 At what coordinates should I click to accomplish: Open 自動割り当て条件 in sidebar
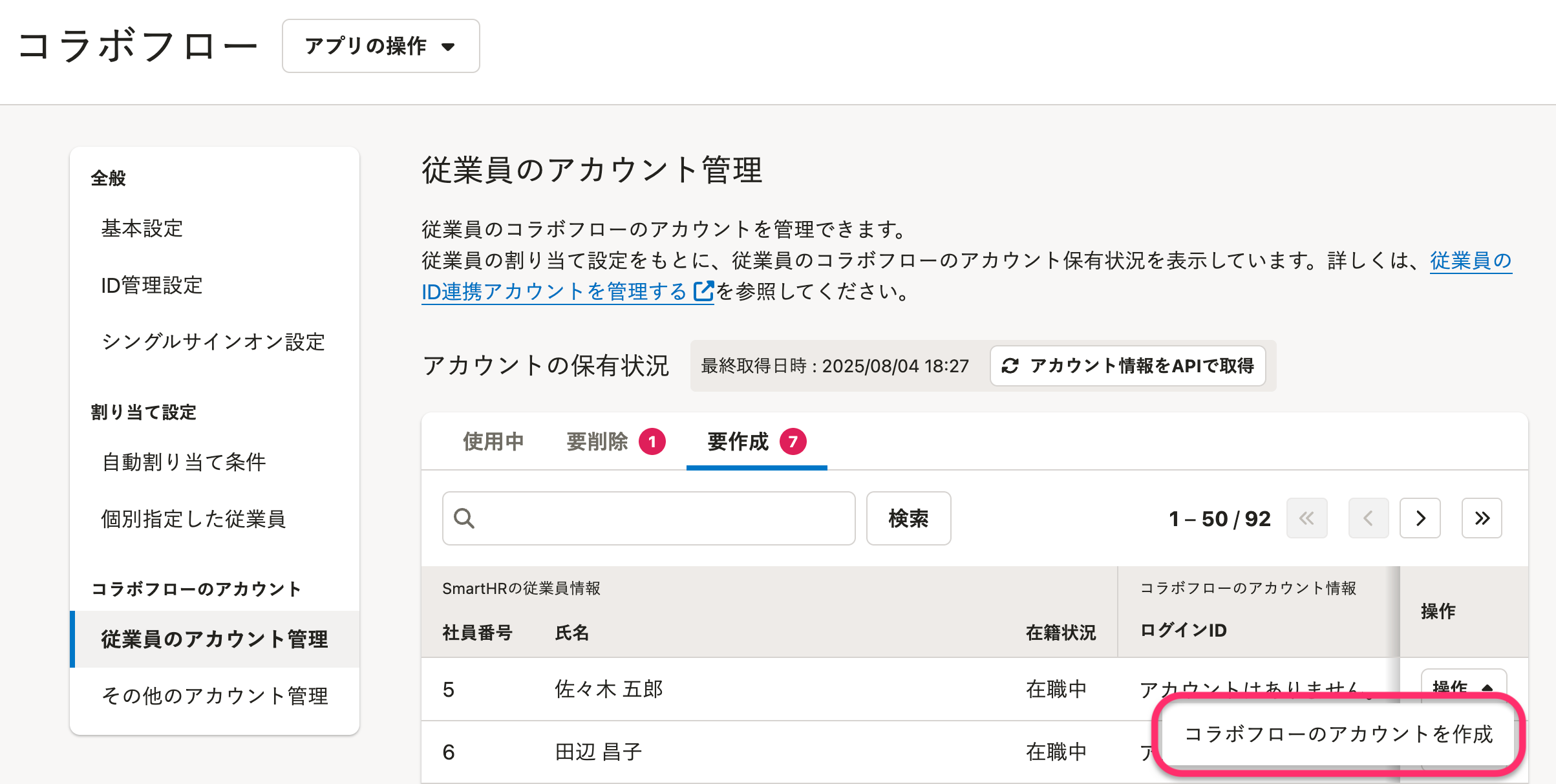184,462
